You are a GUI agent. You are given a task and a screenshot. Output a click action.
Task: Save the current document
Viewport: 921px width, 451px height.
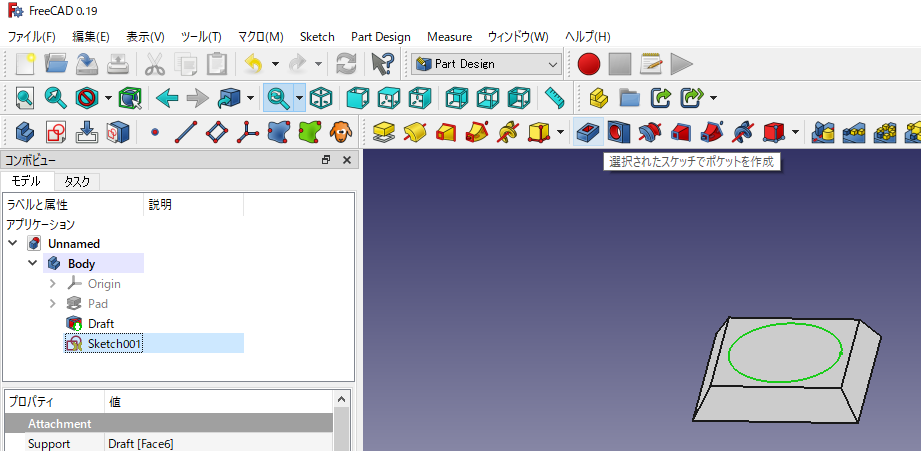(87, 63)
